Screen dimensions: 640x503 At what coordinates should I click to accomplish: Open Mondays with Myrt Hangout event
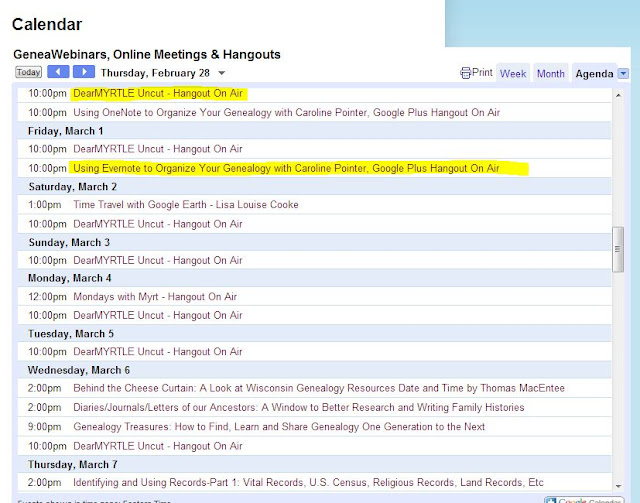(155, 296)
